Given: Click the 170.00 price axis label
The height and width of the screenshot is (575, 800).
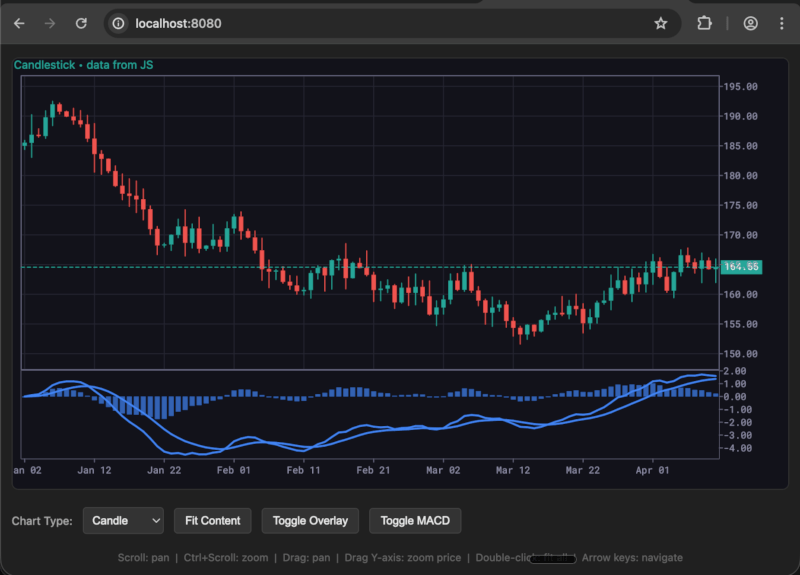Looking at the screenshot, I should (x=741, y=235).
